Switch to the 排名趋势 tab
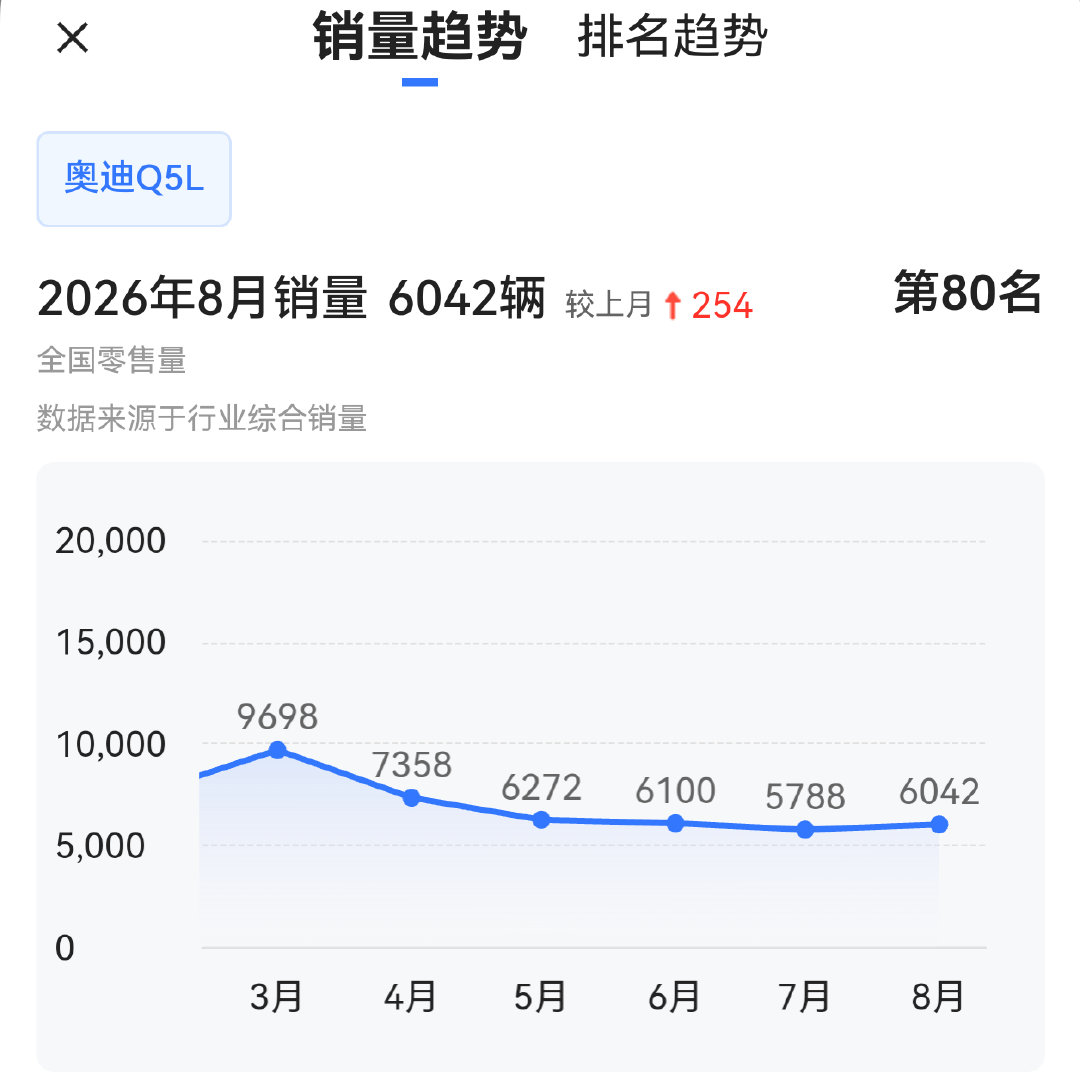 [x=672, y=36]
